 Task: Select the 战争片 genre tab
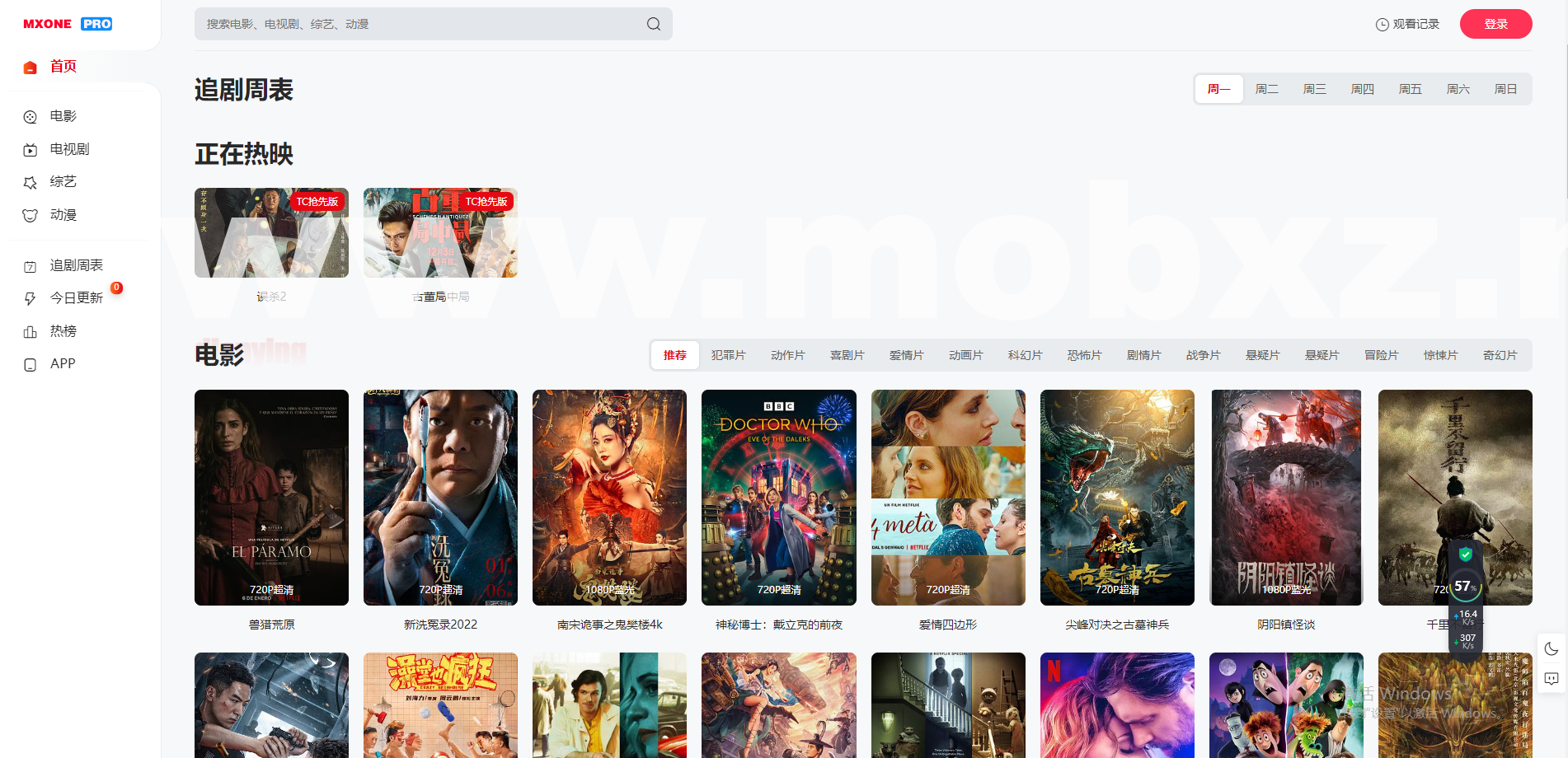click(x=1204, y=355)
